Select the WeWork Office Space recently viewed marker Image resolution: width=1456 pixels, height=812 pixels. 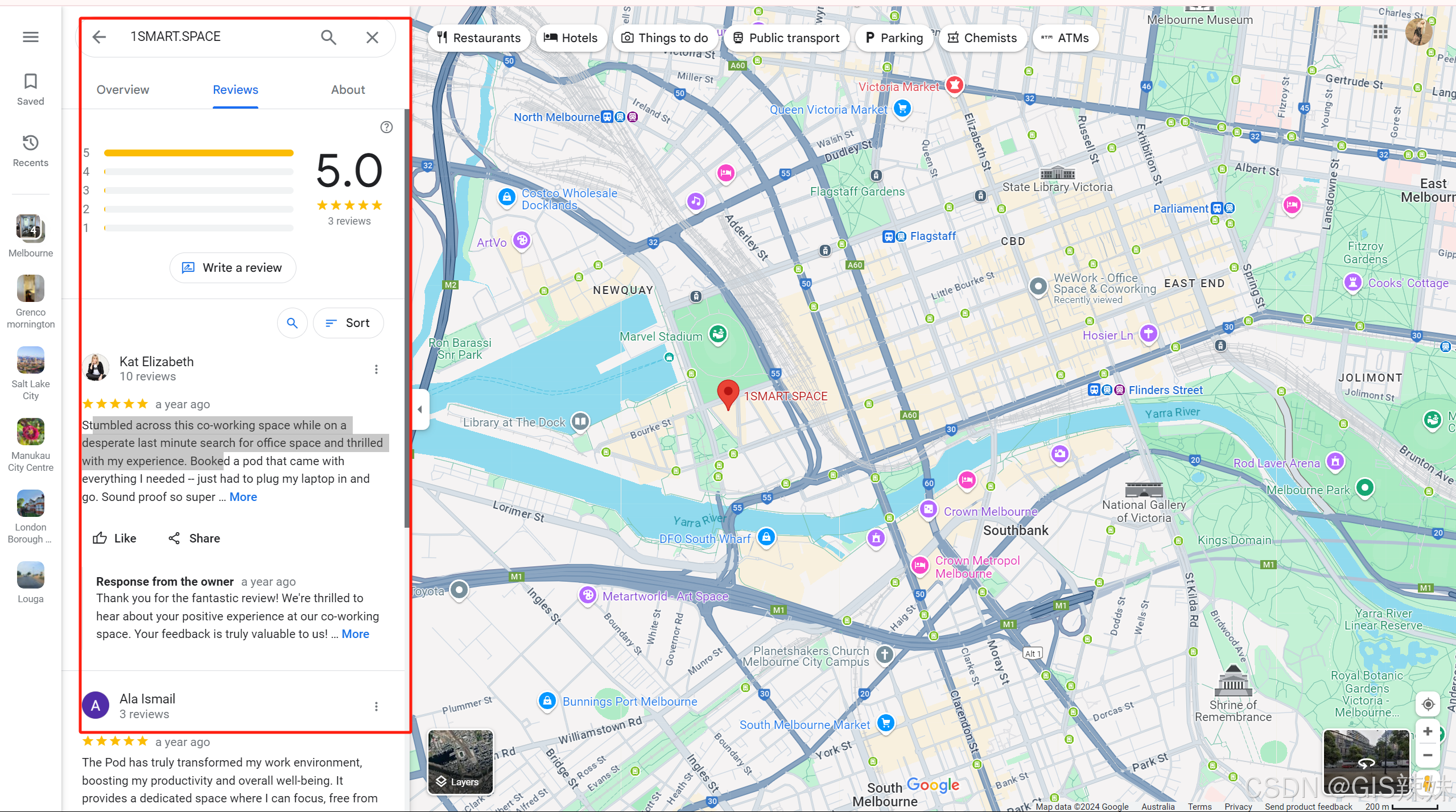(x=1038, y=286)
